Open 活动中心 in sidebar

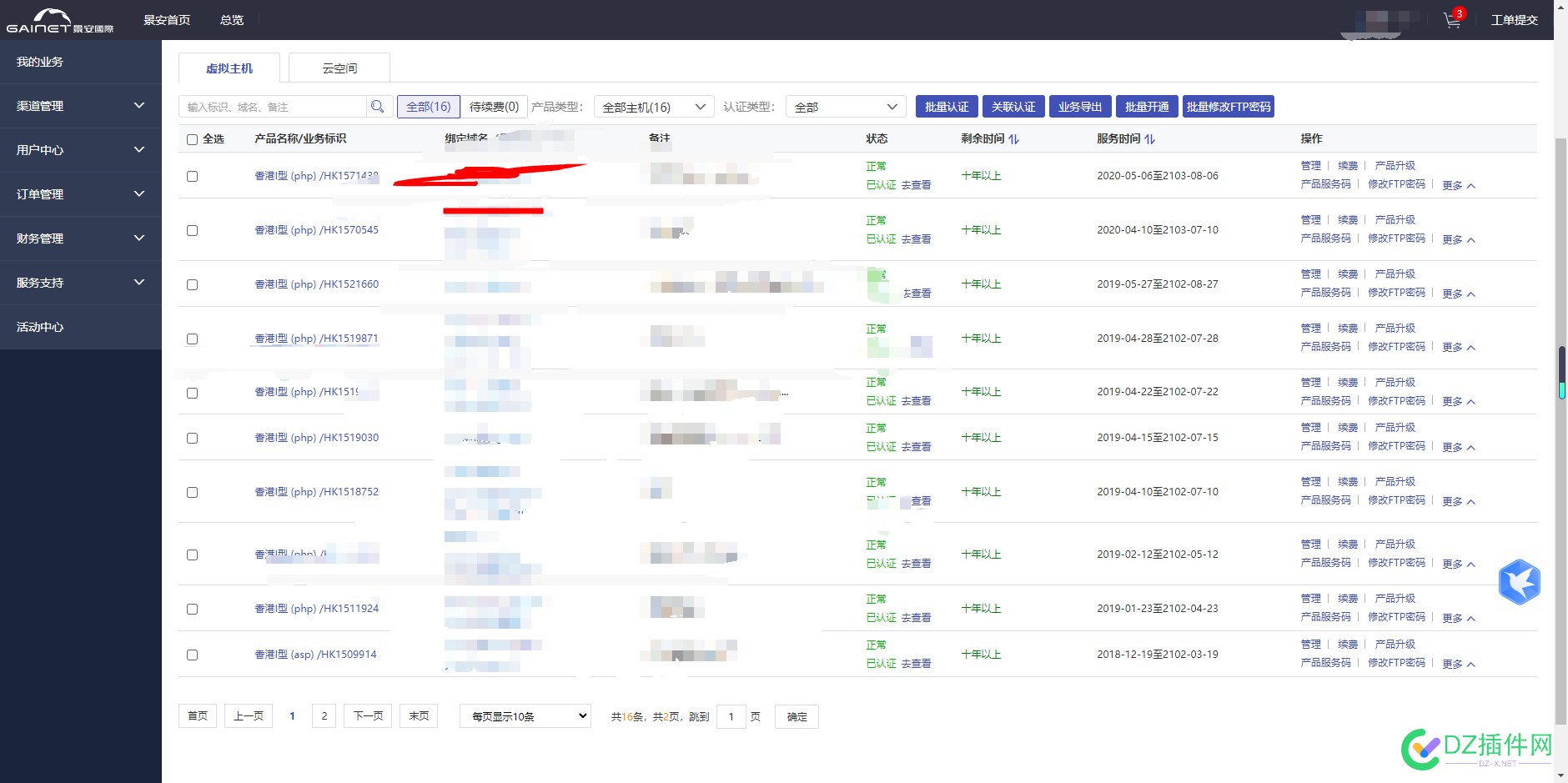pyautogui.click(x=81, y=327)
